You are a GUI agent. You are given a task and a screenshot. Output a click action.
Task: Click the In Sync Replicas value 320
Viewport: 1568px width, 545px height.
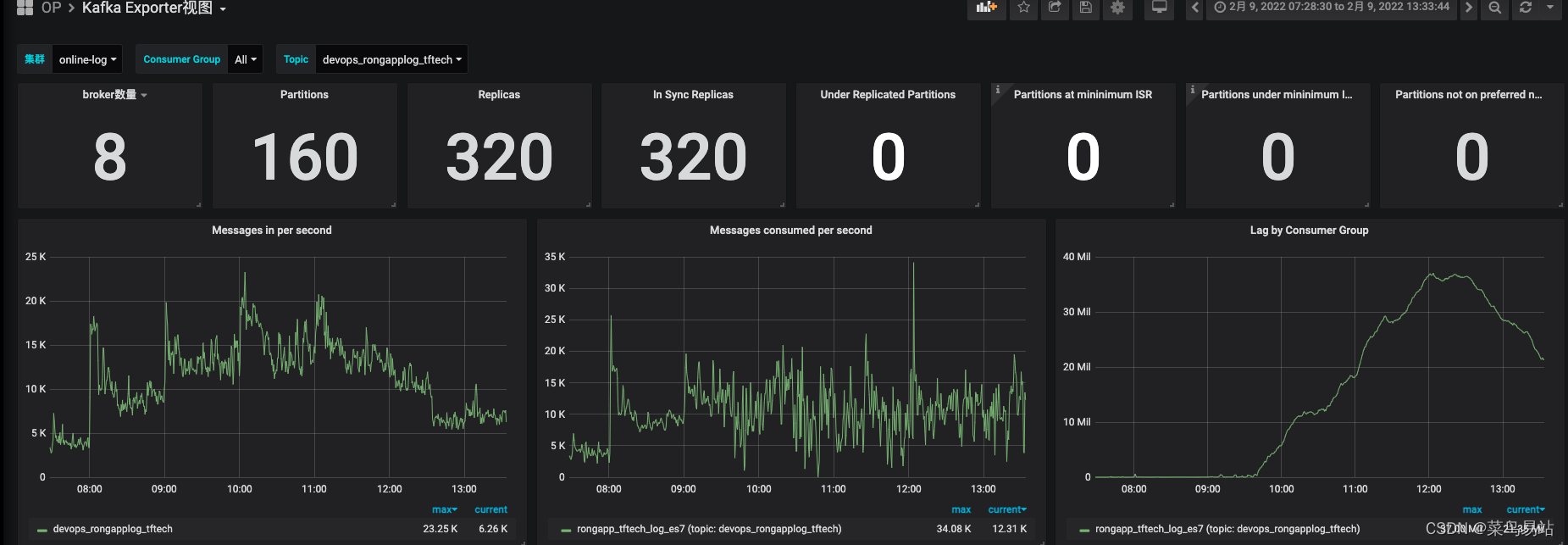[693, 158]
